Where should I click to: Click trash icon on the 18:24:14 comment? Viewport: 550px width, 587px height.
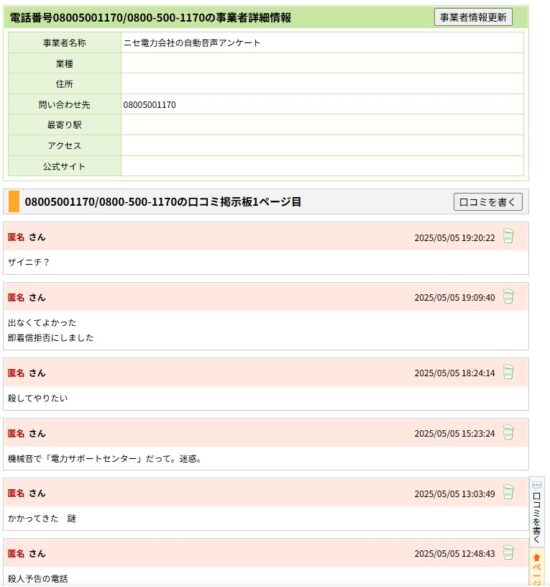tap(508, 372)
